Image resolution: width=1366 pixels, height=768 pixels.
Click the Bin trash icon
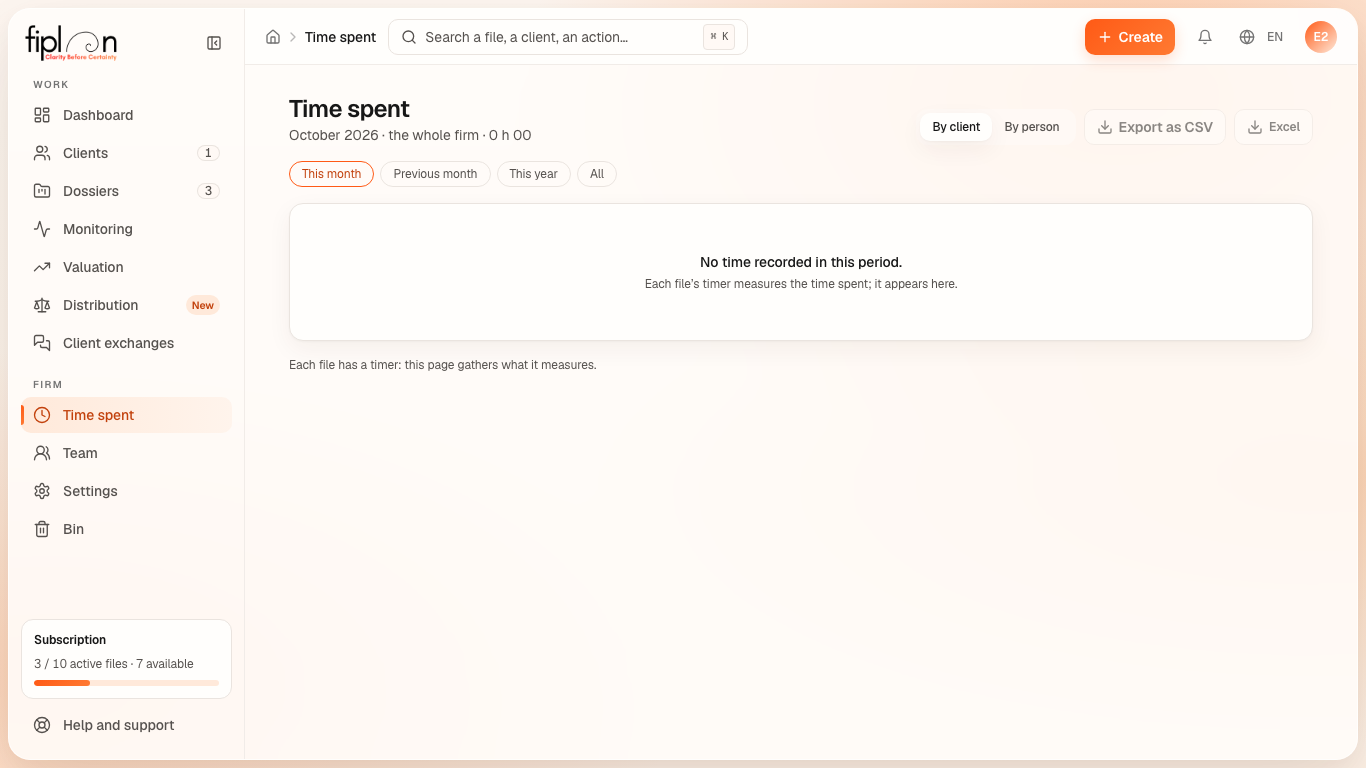tap(42, 529)
